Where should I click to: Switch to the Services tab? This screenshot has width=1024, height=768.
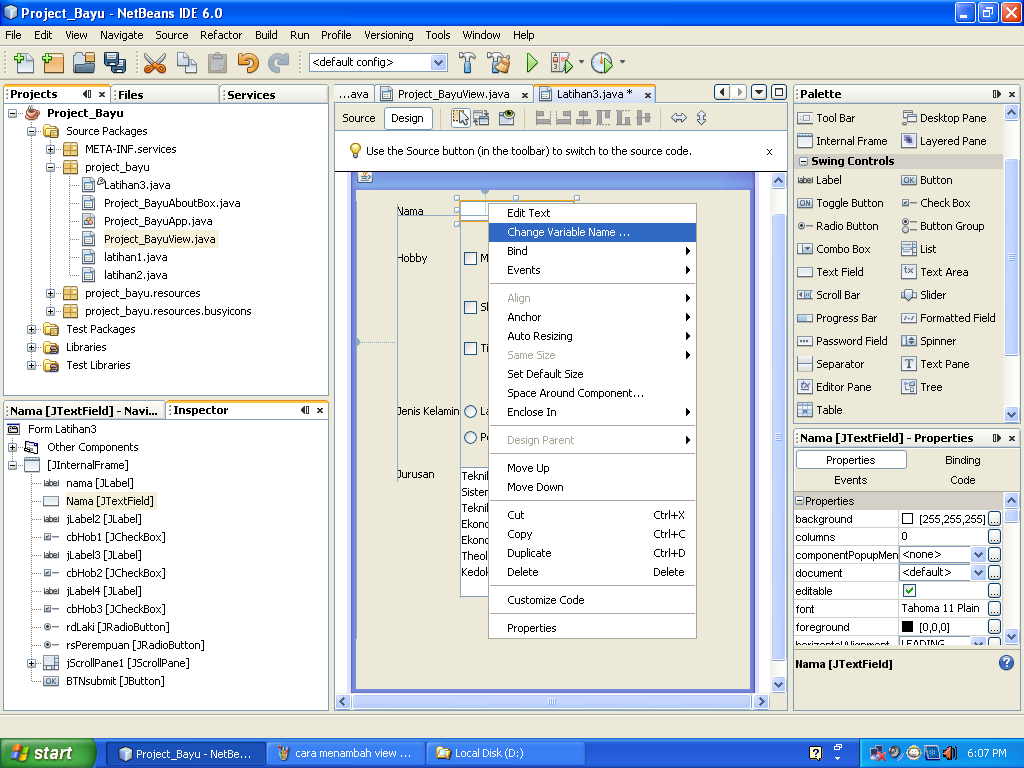[x=251, y=95]
